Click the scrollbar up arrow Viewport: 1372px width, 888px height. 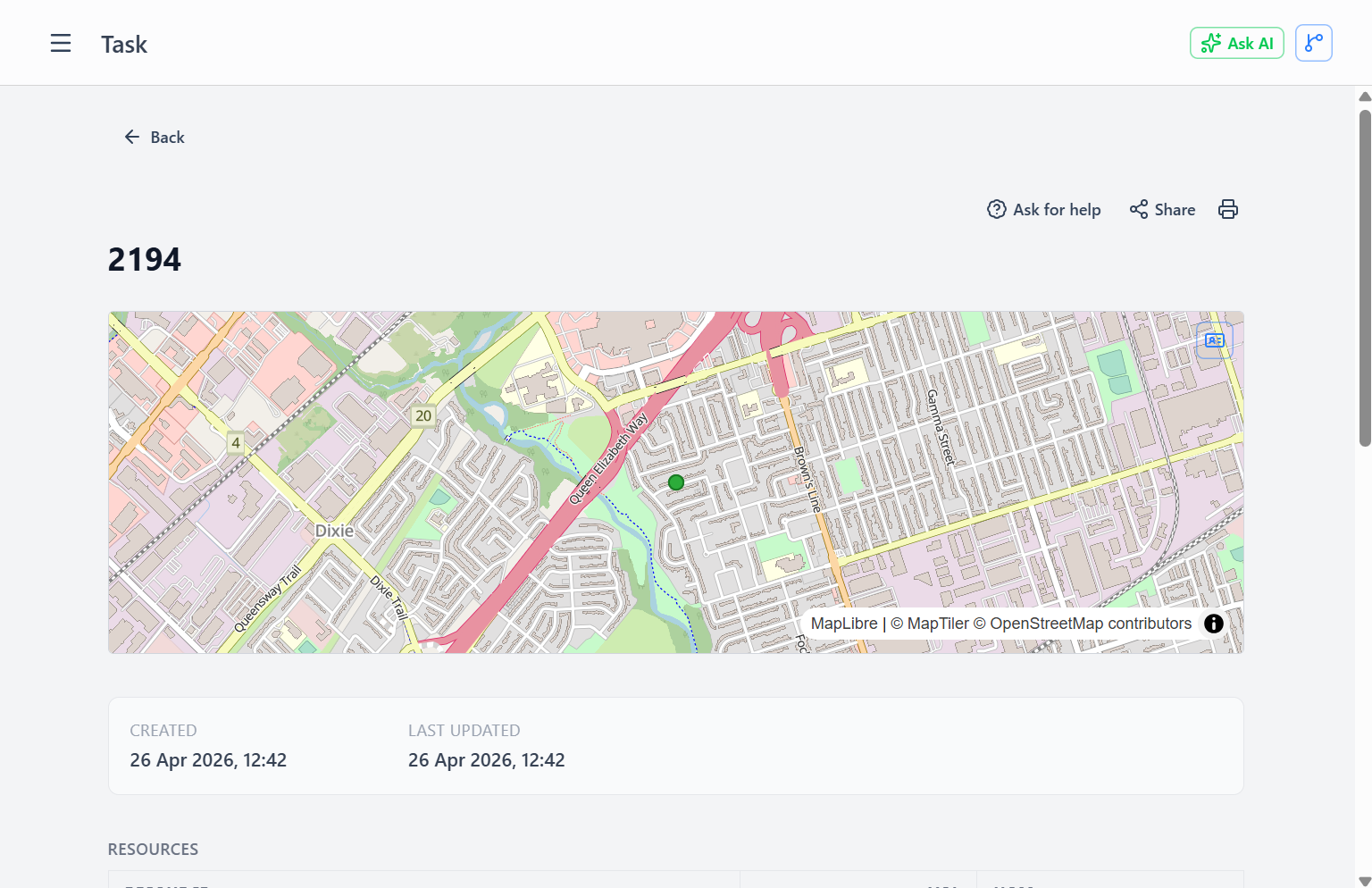click(1365, 96)
